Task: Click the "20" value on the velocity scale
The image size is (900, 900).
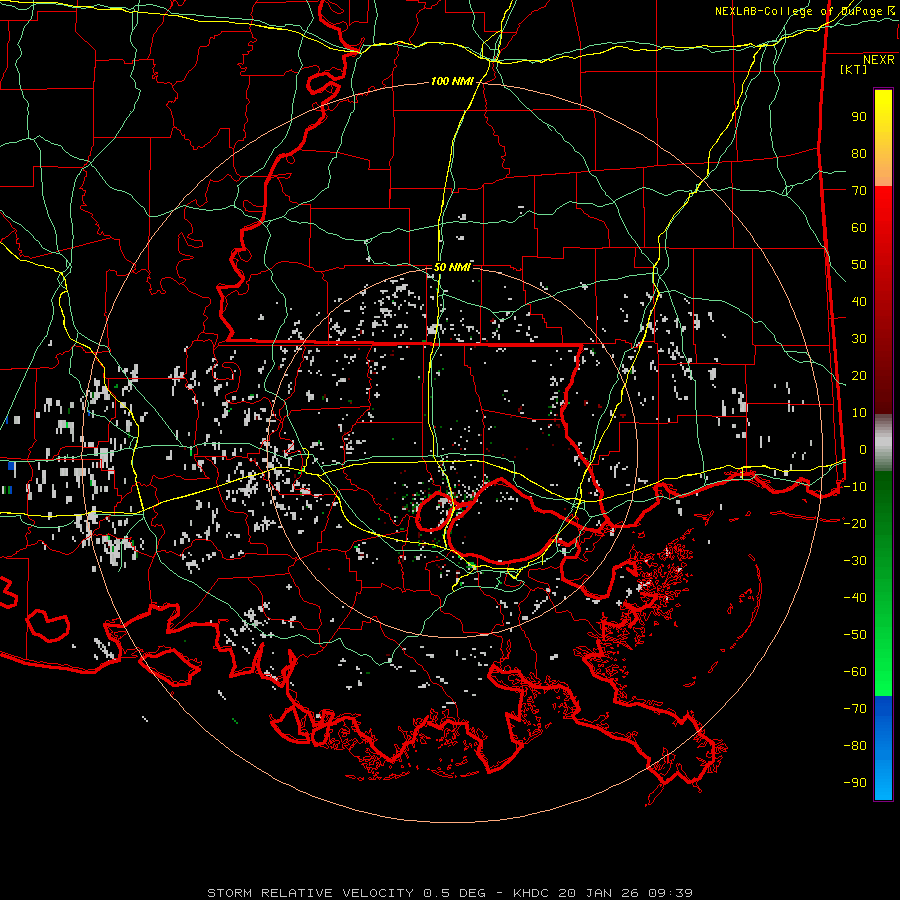Action: [859, 376]
